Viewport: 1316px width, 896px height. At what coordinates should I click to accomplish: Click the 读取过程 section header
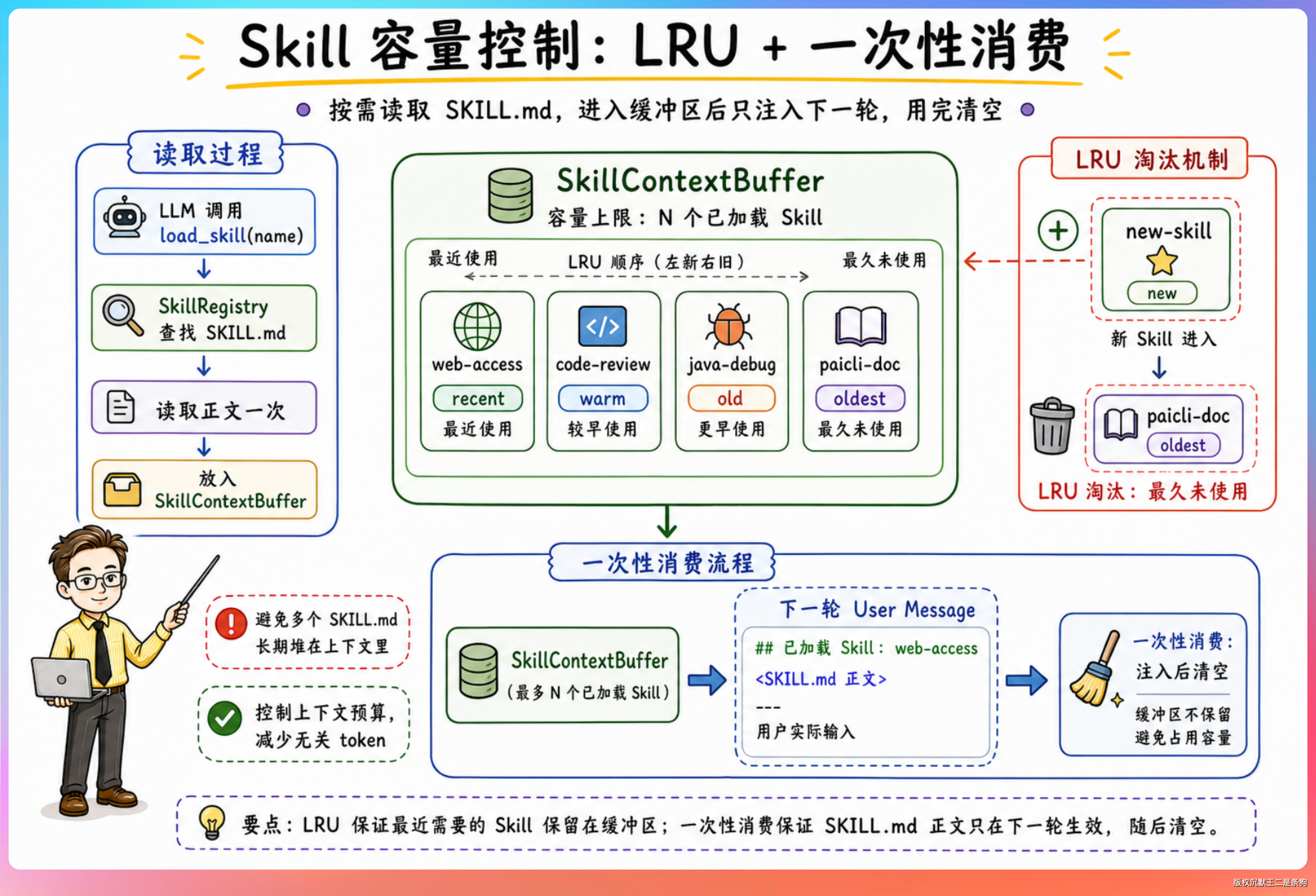(206, 153)
